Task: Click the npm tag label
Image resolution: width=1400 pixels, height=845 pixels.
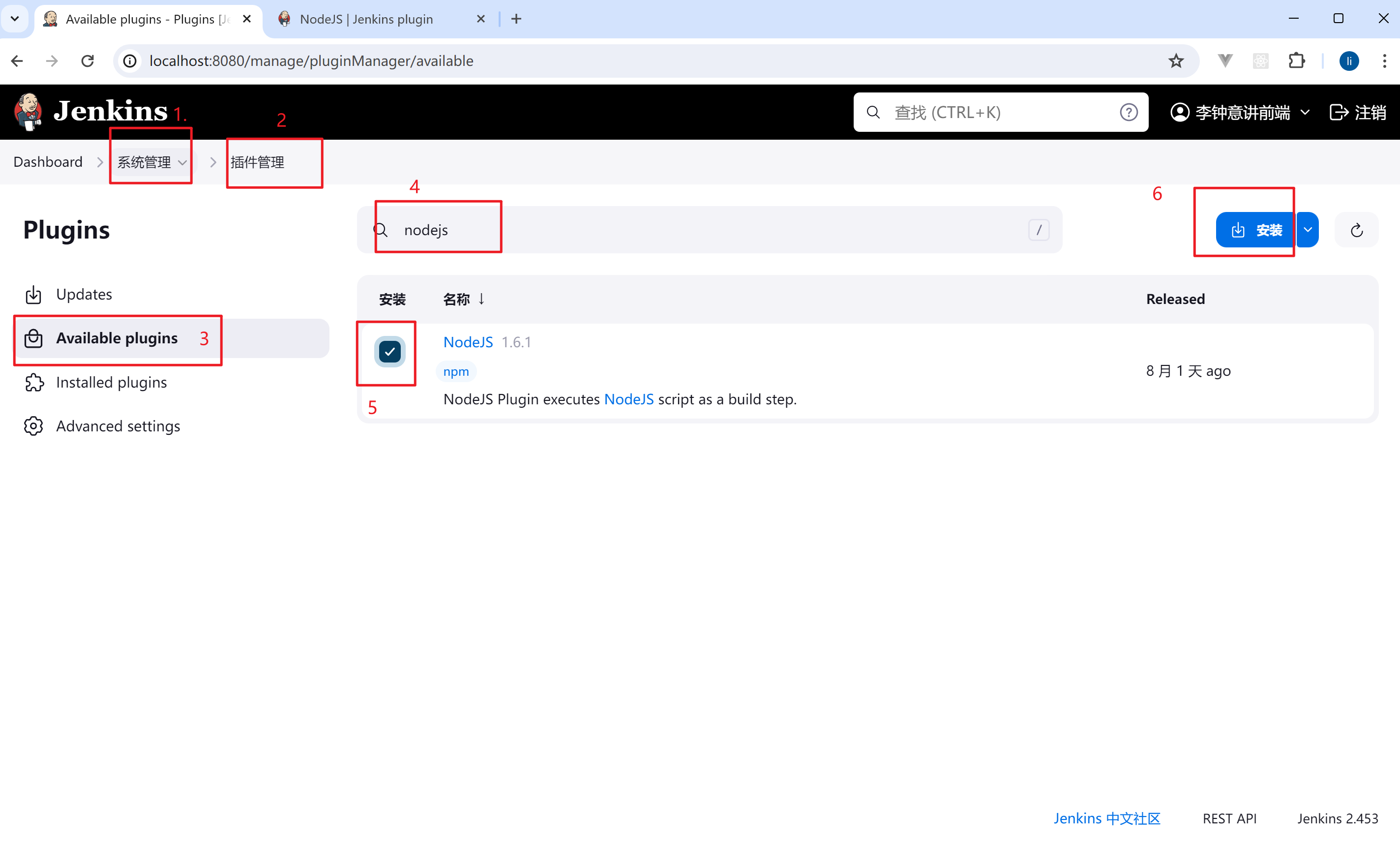Action: click(456, 372)
